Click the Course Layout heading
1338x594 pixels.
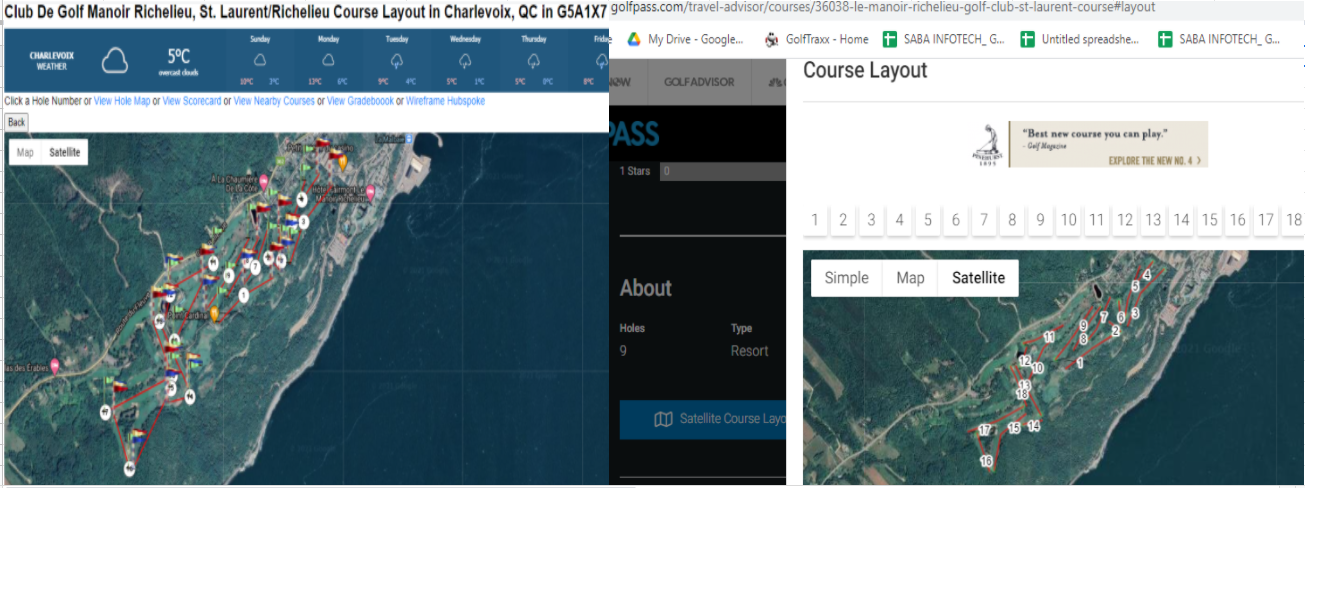coord(865,70)
